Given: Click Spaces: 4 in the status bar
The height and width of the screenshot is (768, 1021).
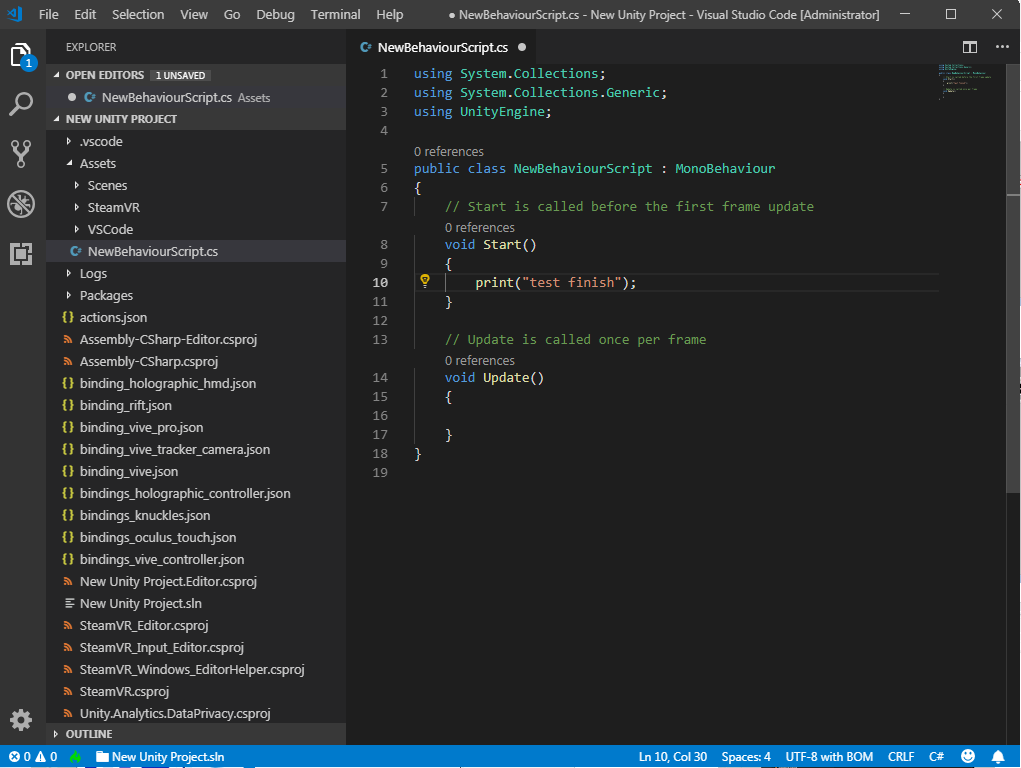Looking at the screenshot, I should click(745, 757).
